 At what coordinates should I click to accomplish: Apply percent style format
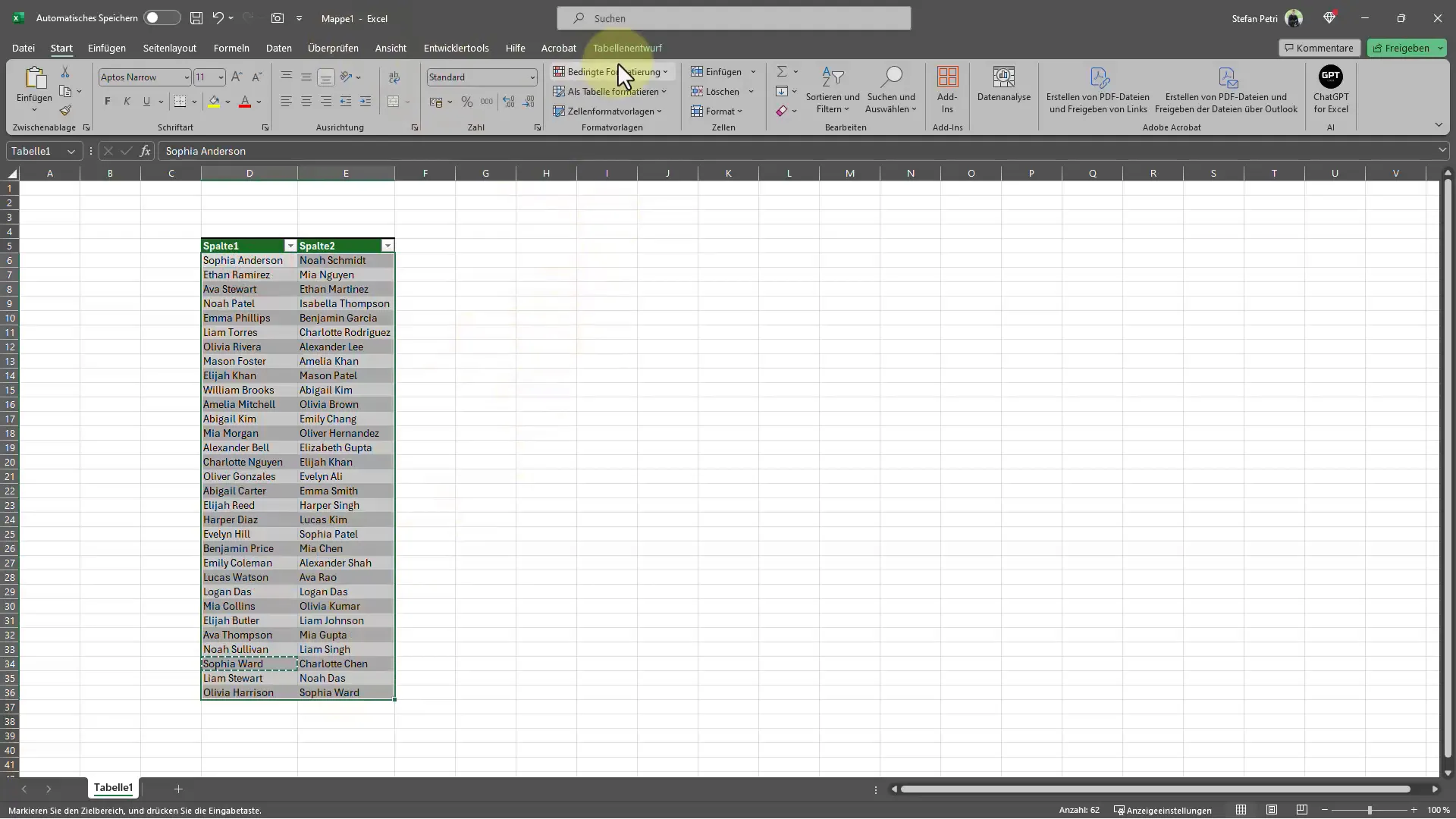pyautogui.click(x=467, y=102)
